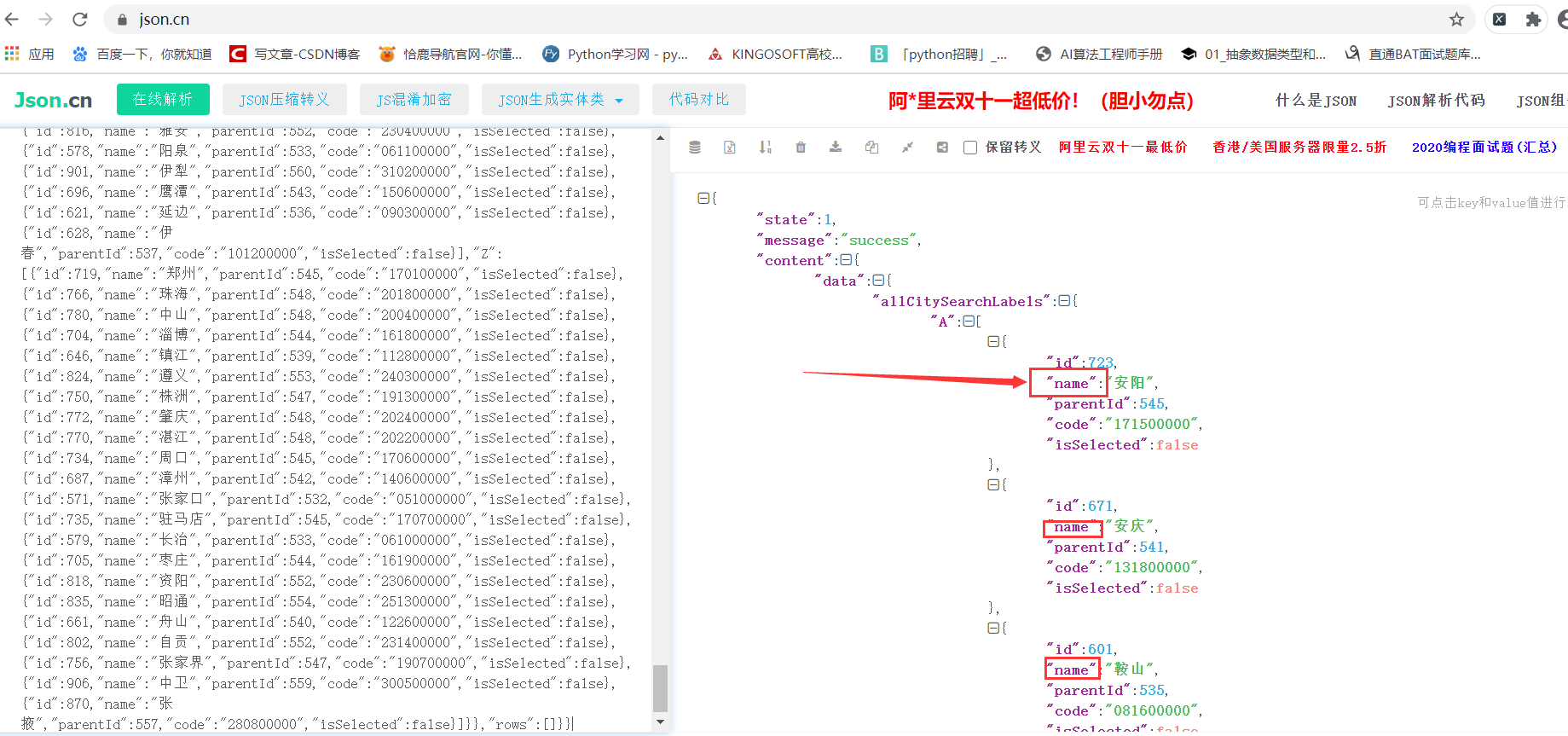Reload the json.cn page

point(79,19)
